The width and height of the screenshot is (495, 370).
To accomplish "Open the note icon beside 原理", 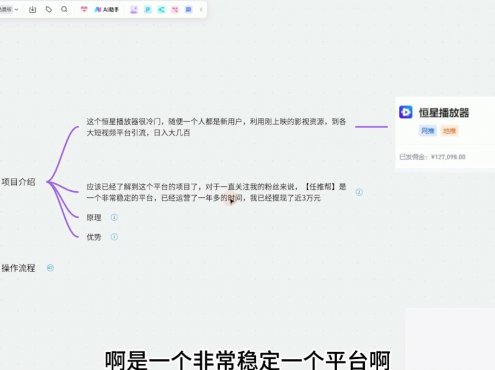I will pos(114,217).
